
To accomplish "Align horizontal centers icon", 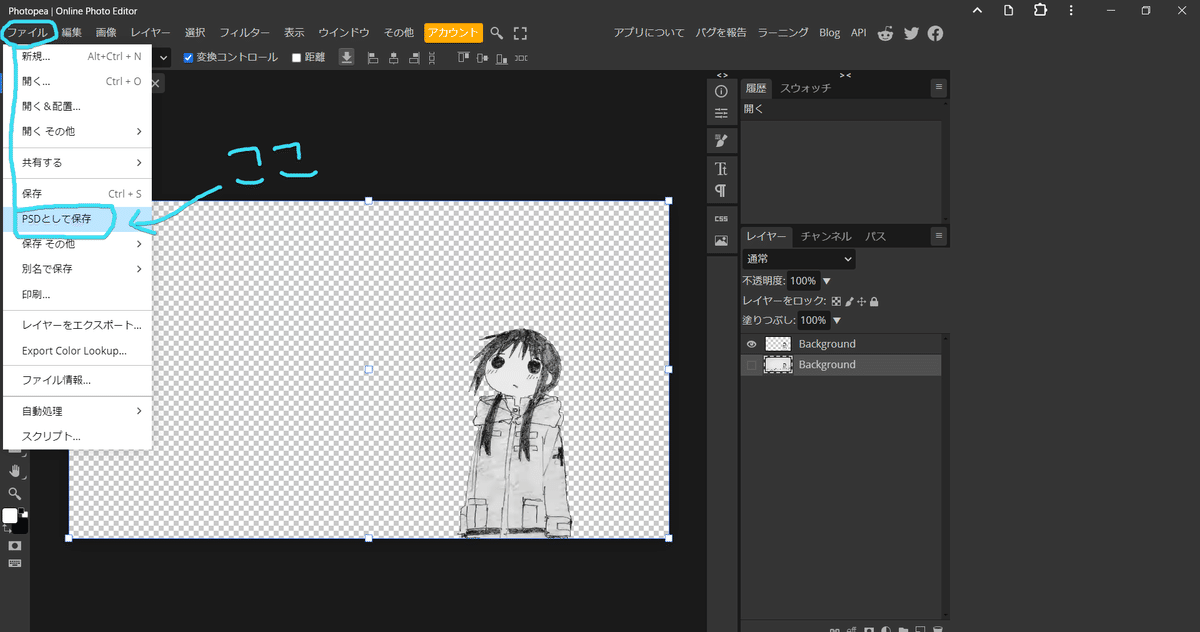I will 395,57.
